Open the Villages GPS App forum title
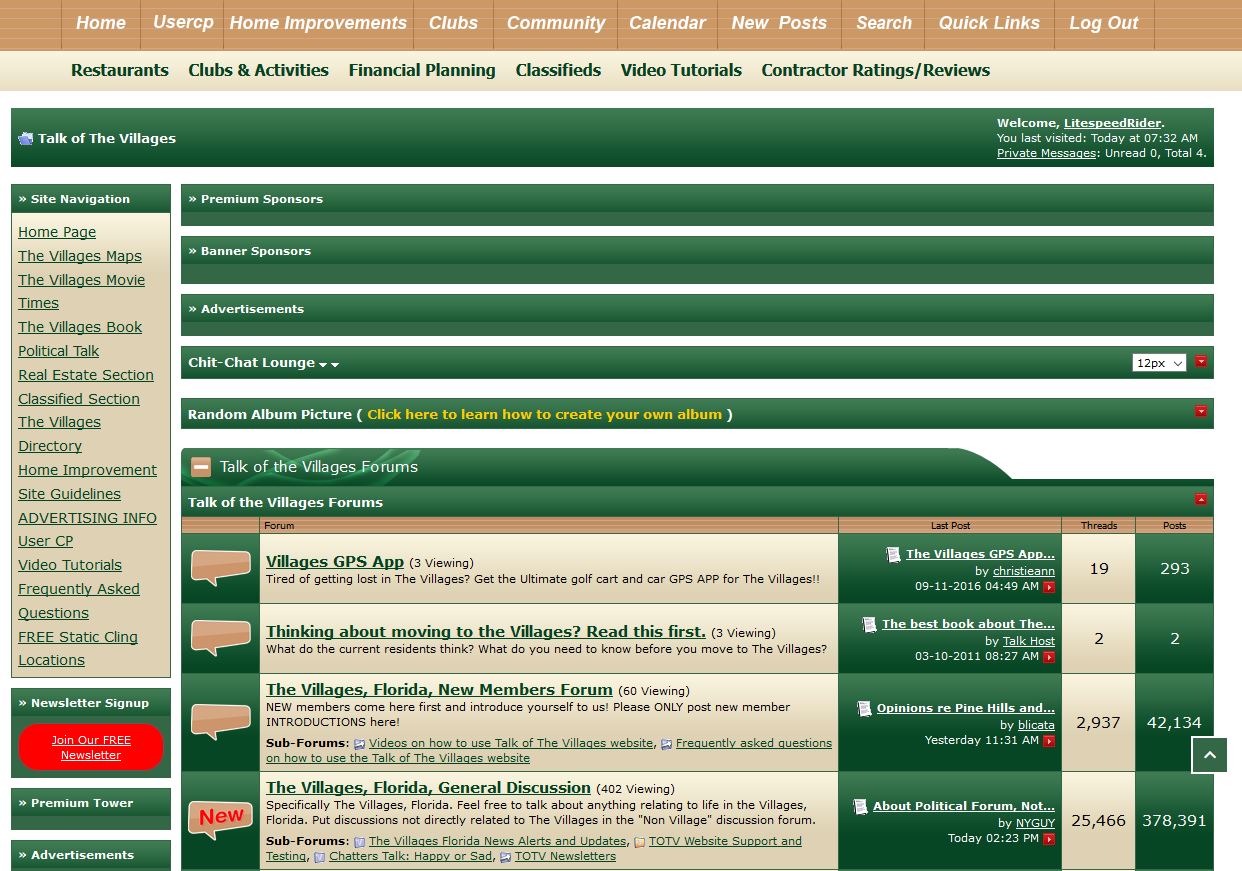This screenshot has width=1242, height=871. click(x=335, y=562)
